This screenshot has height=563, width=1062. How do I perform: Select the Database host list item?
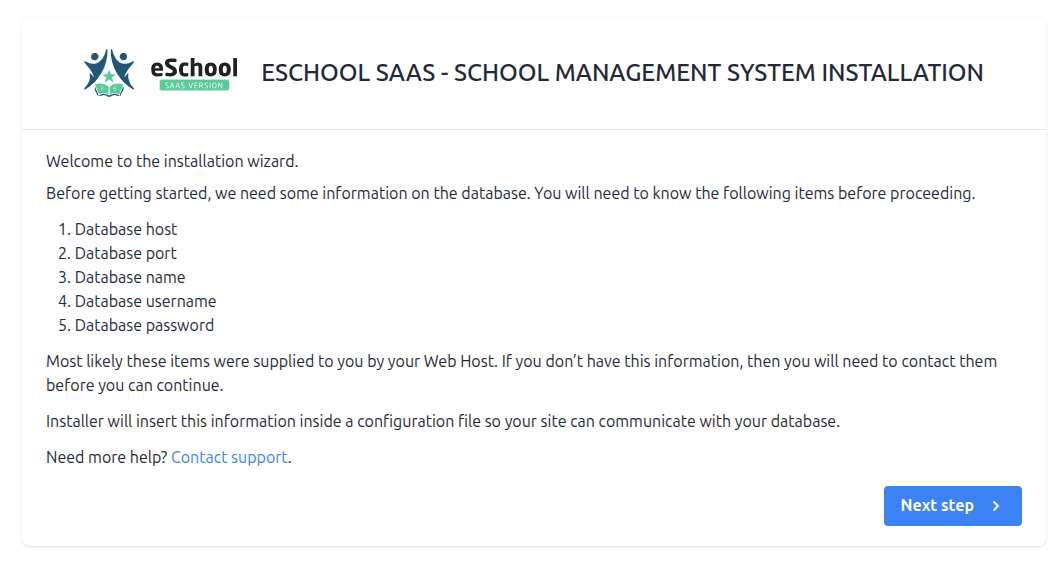point(126,229)
